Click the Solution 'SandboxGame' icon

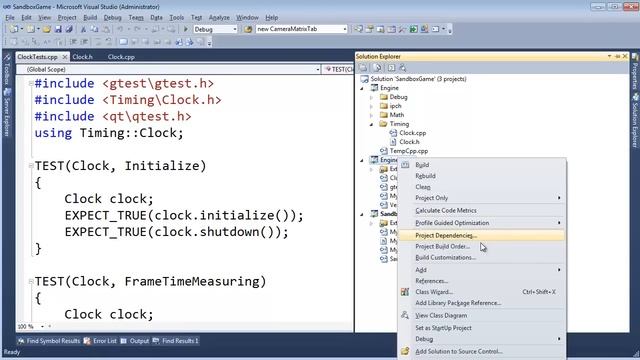click(364, 79)
